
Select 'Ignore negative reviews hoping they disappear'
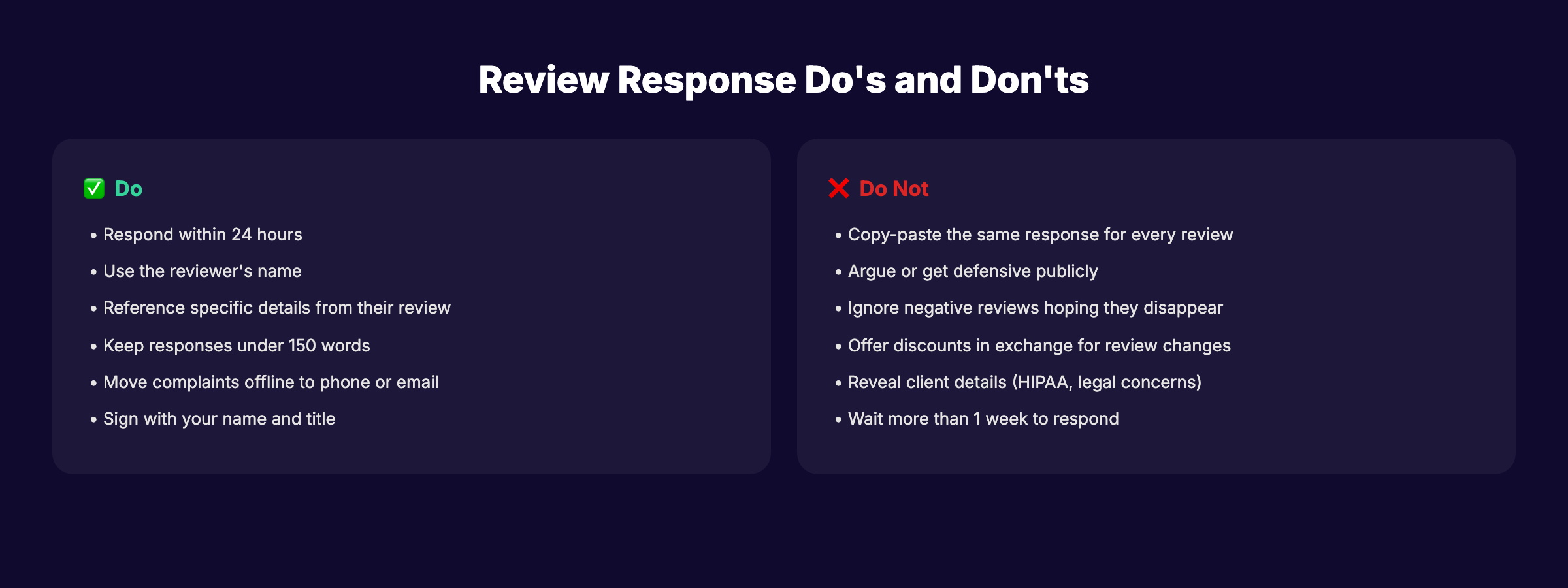pos(1035,308)
